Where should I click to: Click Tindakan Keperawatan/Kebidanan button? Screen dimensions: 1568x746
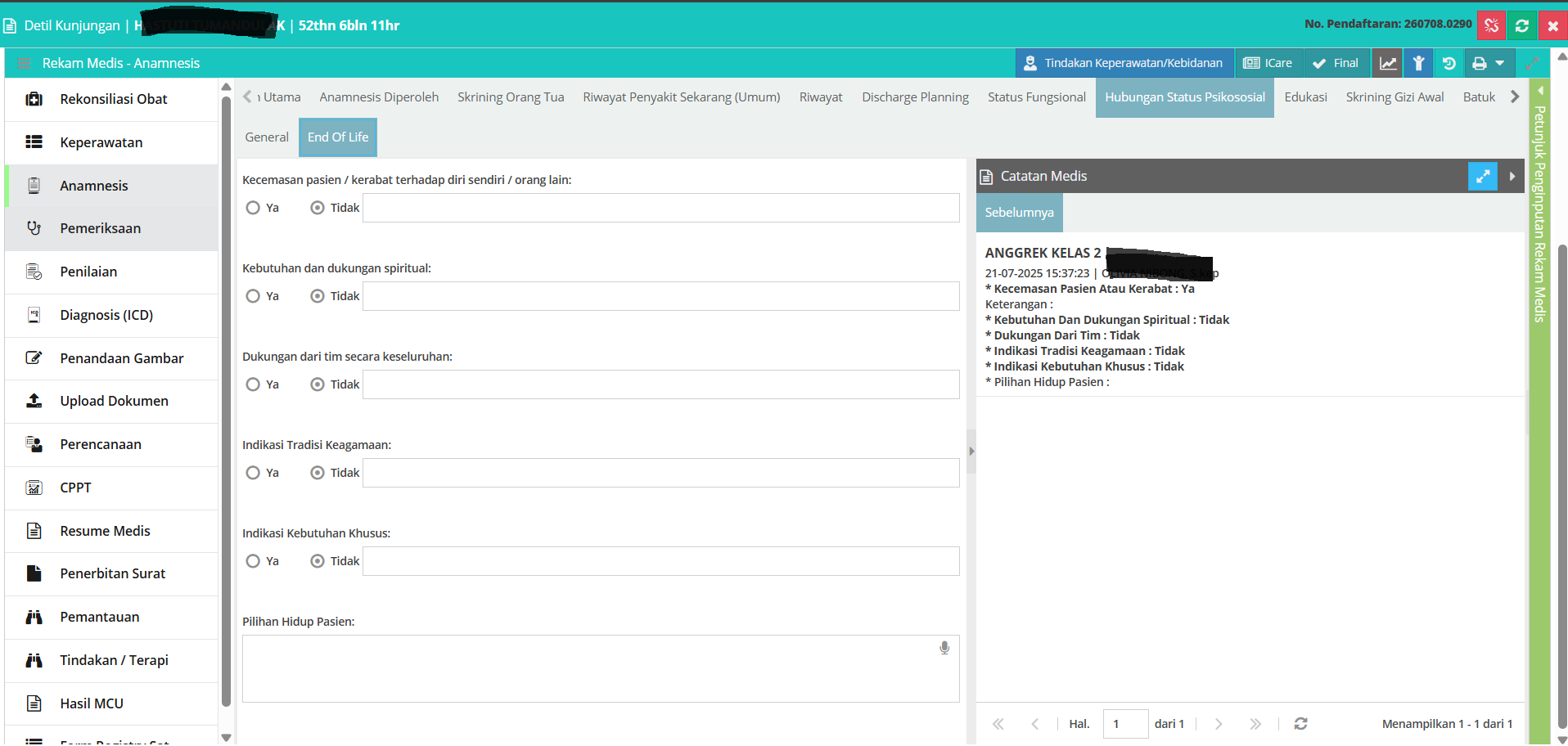point(1124,63)
